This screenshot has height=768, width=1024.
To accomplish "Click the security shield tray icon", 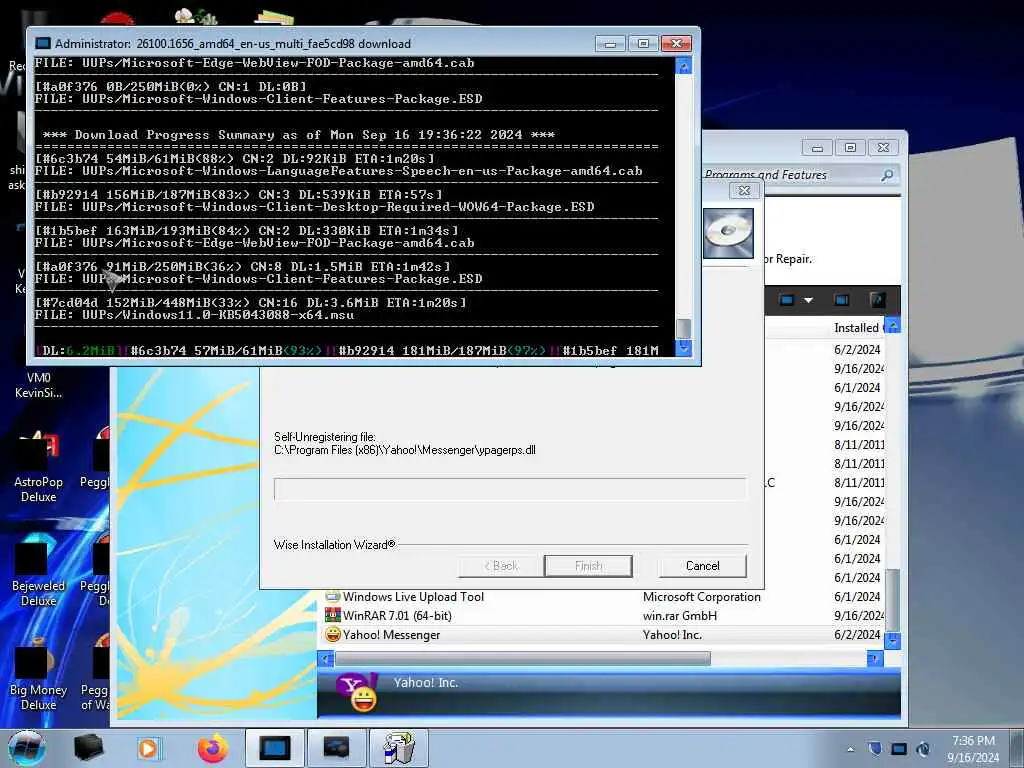I will coord(875,748).
